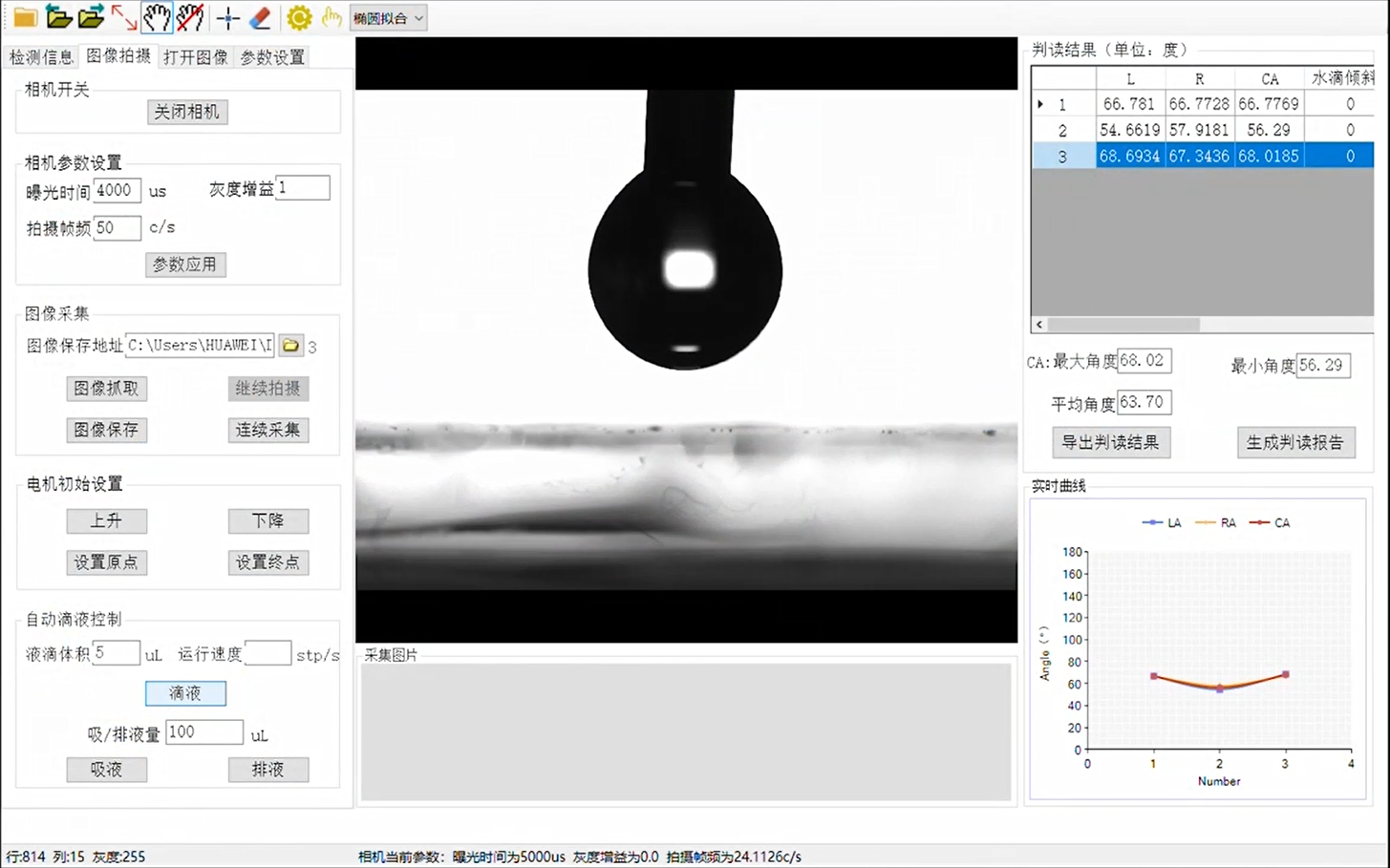The image size is (1390, 868).
Task: Click the 曝光时间 exposure time input field
Action: click(117, 190)
